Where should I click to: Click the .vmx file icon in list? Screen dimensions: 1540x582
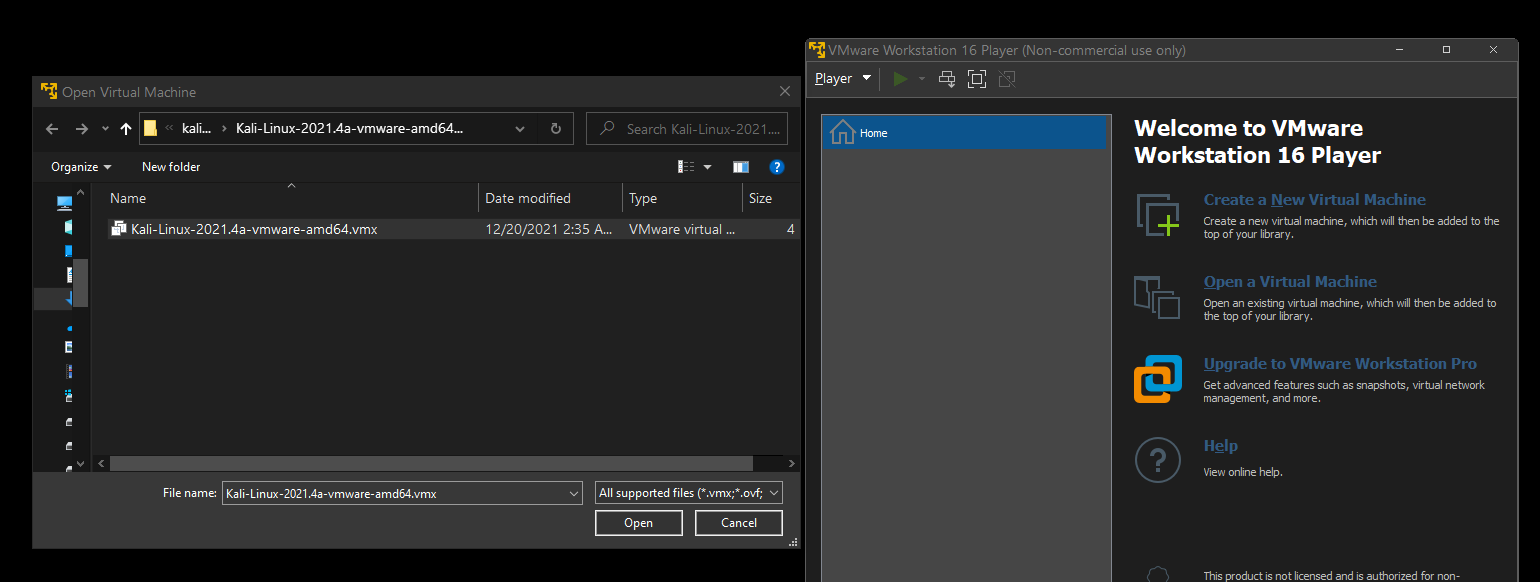(x=118, y=229)
